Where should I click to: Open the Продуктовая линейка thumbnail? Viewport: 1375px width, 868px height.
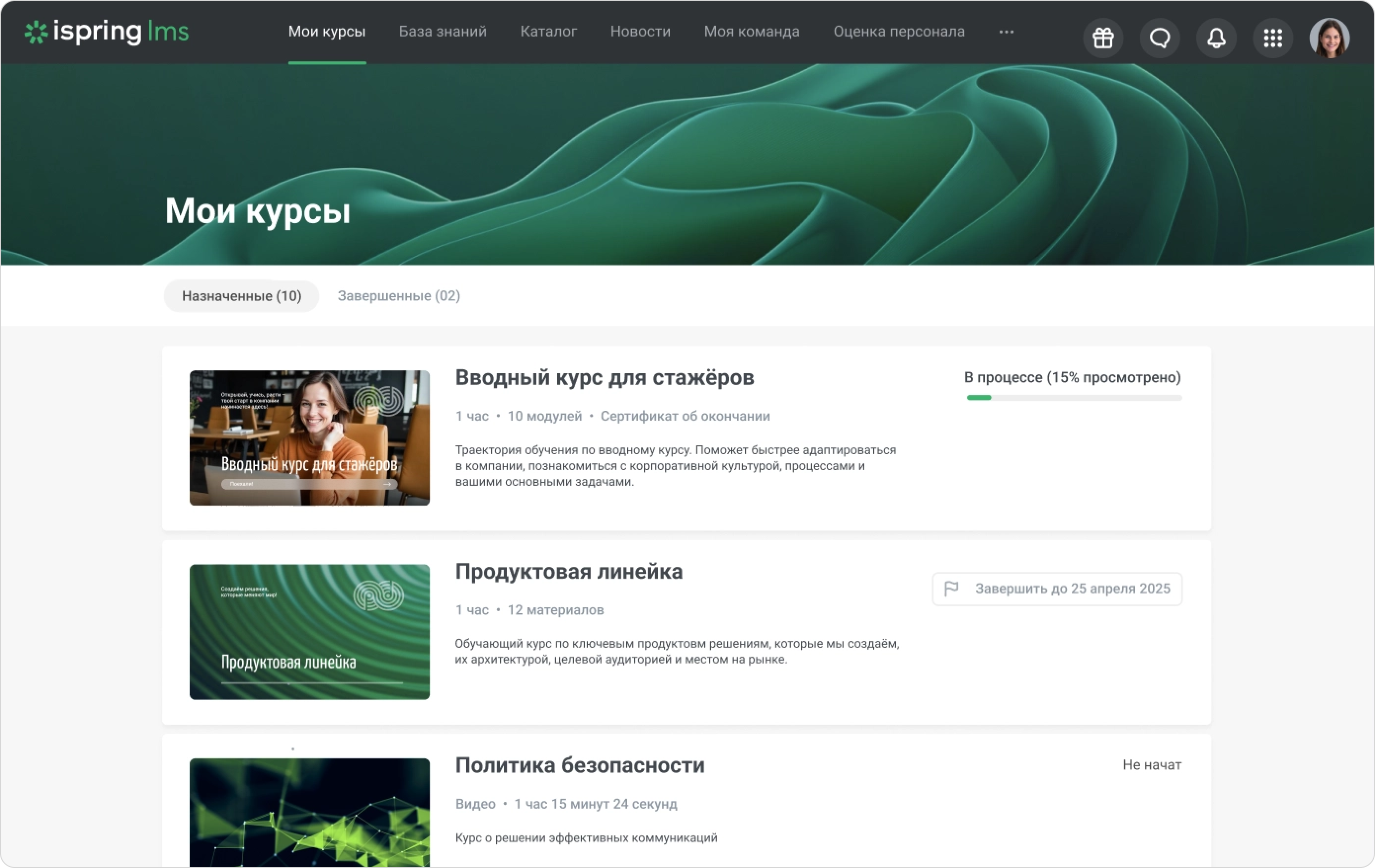click(x=310, y=632)
